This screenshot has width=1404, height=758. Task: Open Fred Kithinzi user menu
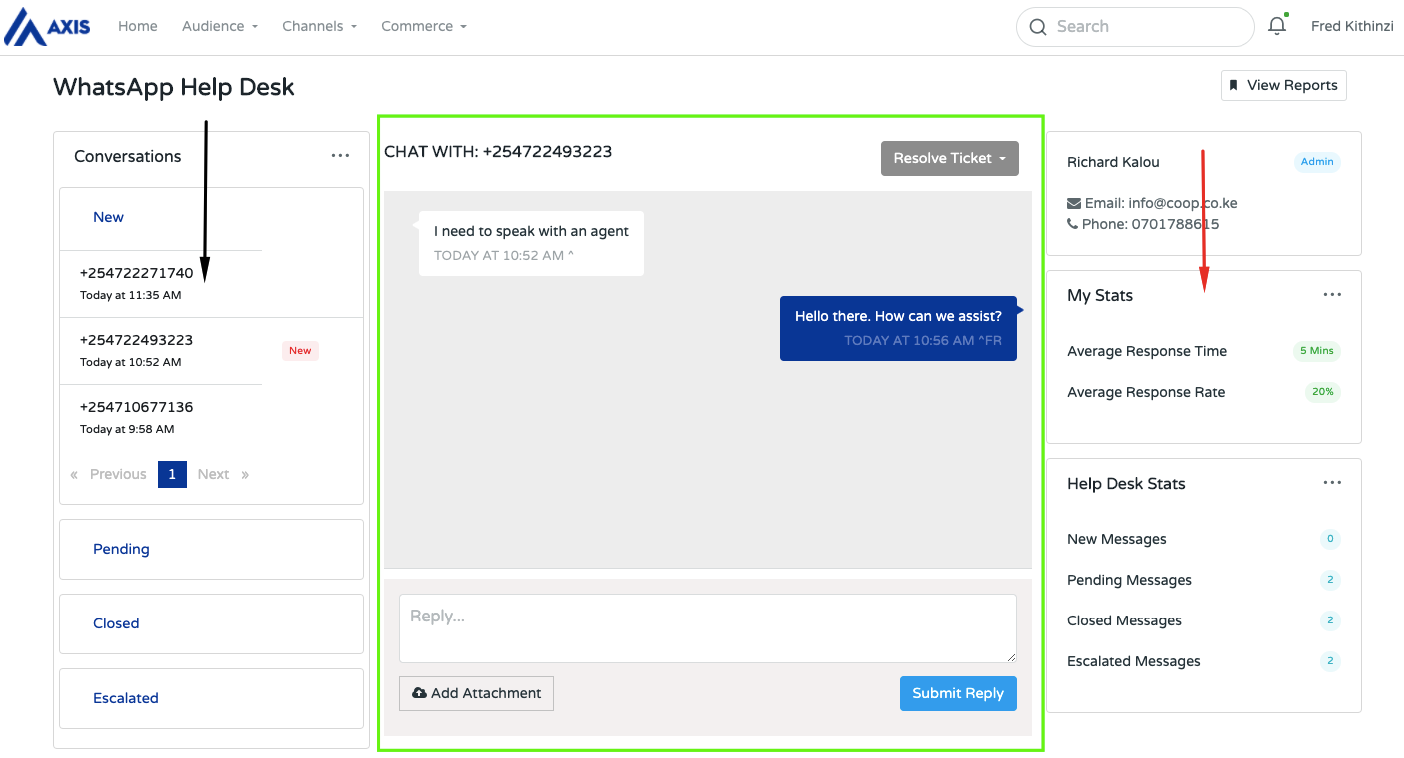coord(1352,26)
